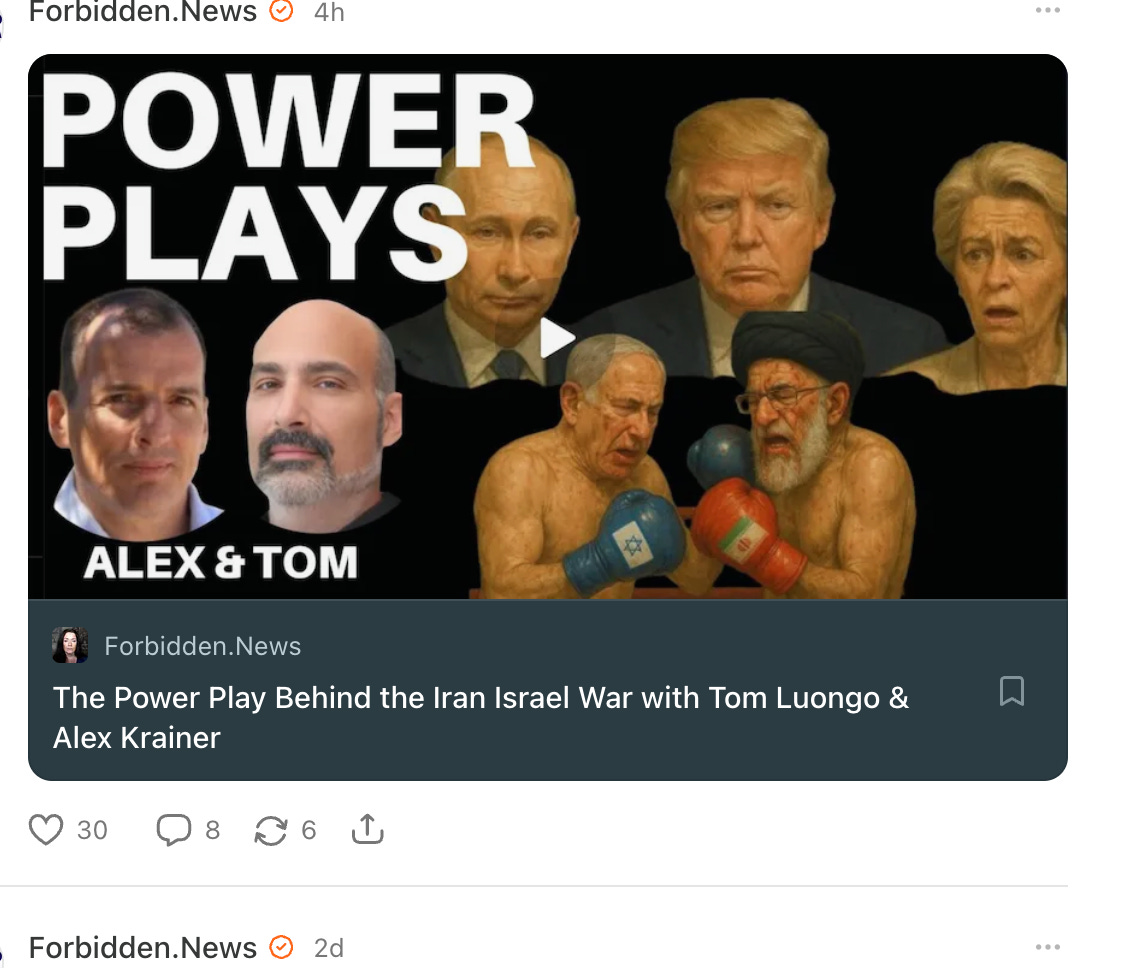The width and height of the screenshot is (1134, 968).
Task: Open the 2d timestamp of the post
Action: 329,948
